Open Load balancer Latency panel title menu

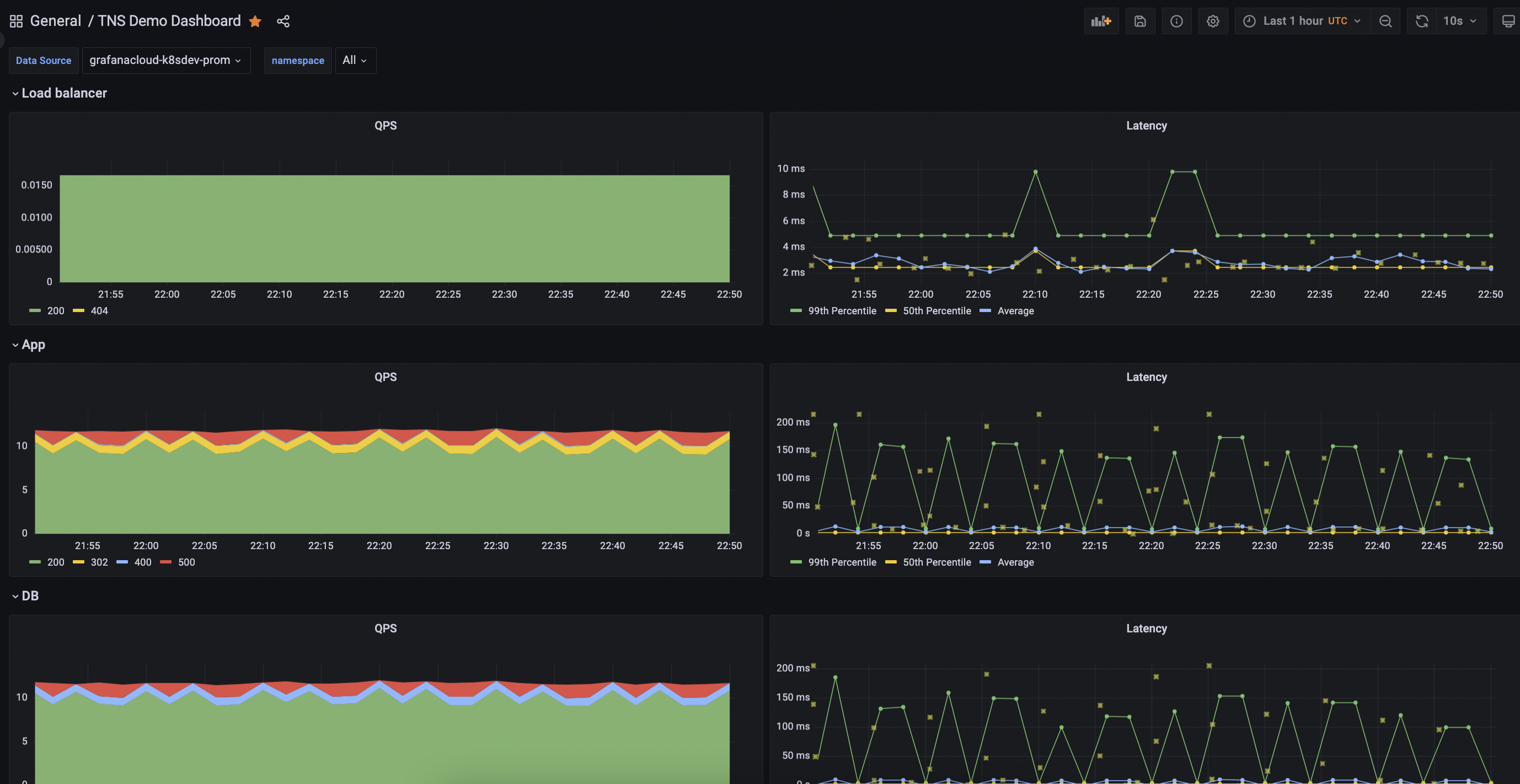[1146, 126]
